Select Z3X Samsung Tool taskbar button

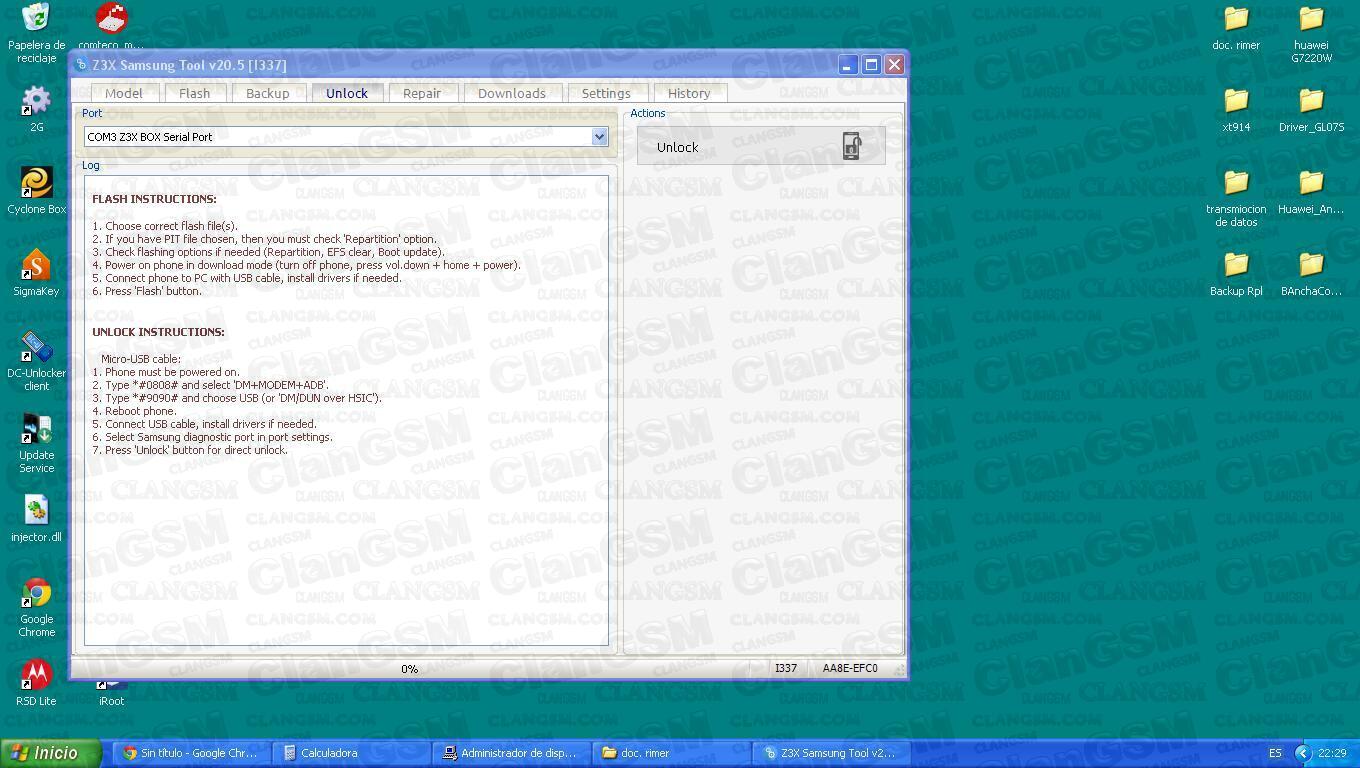point(831,753)
